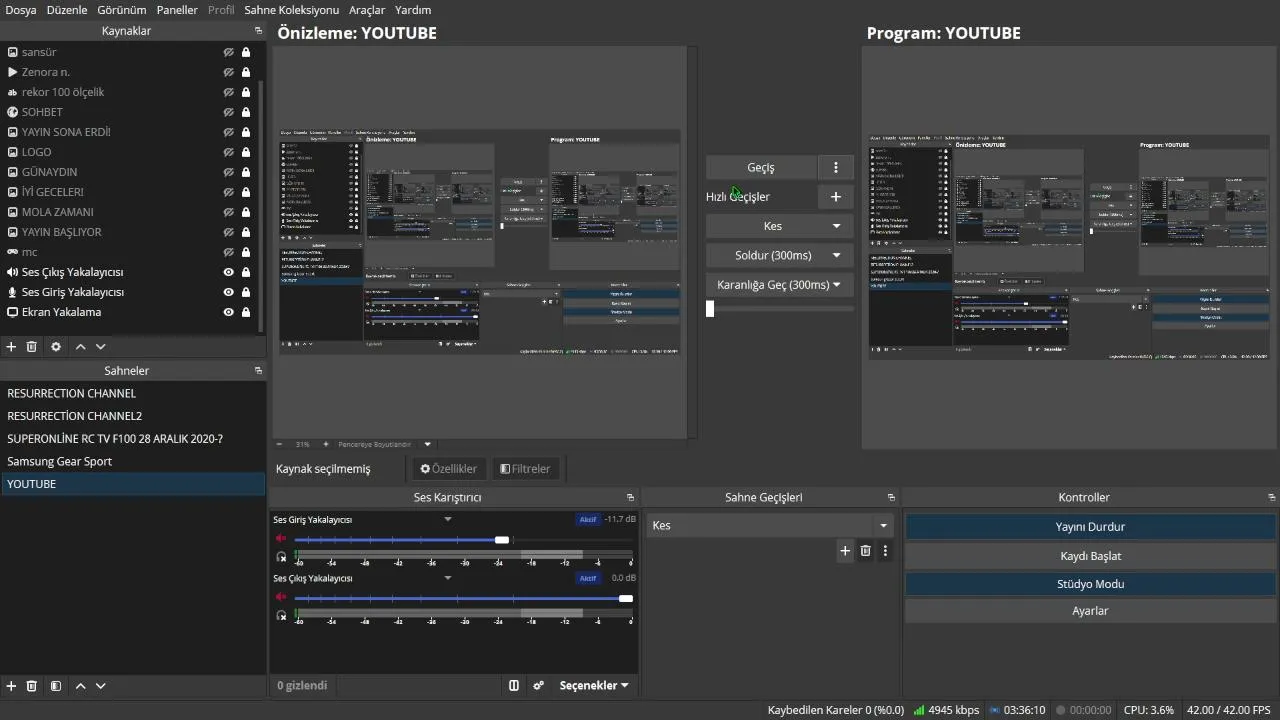Show the sansür source
The image size is (1280, 720).
point(228,52)
